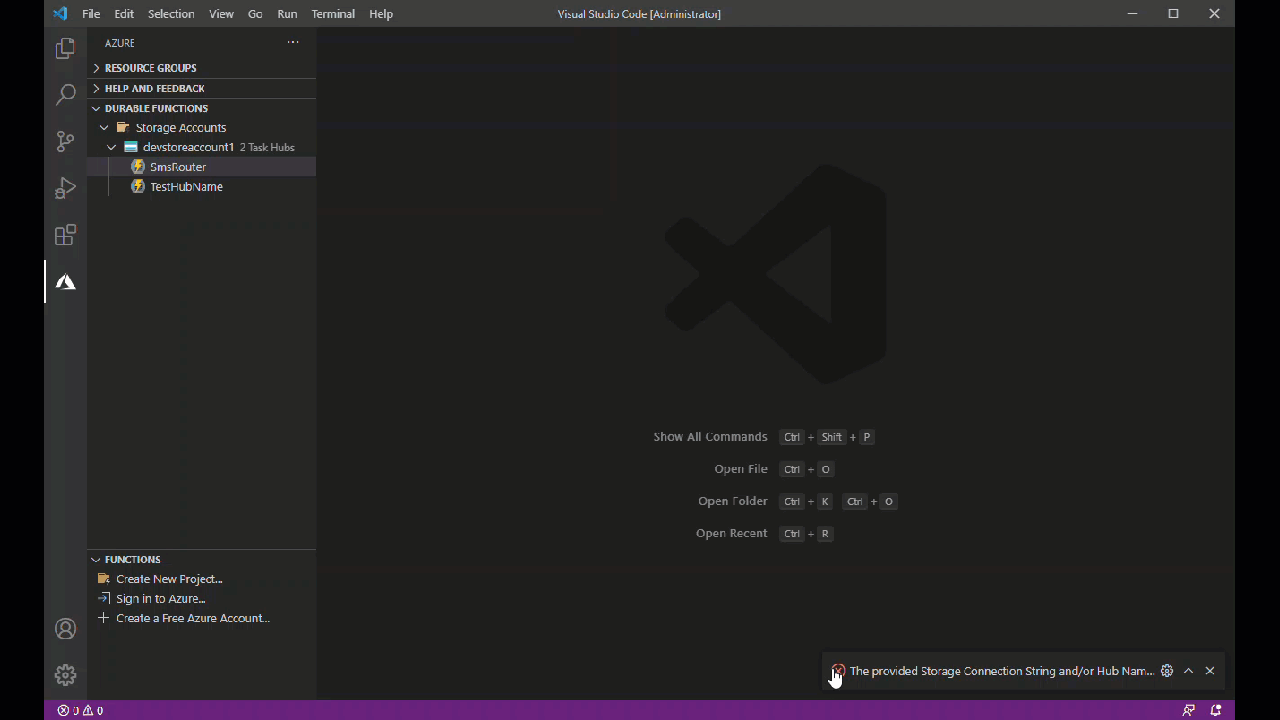
Task: Click the Open File label
Action: [741, 469]
